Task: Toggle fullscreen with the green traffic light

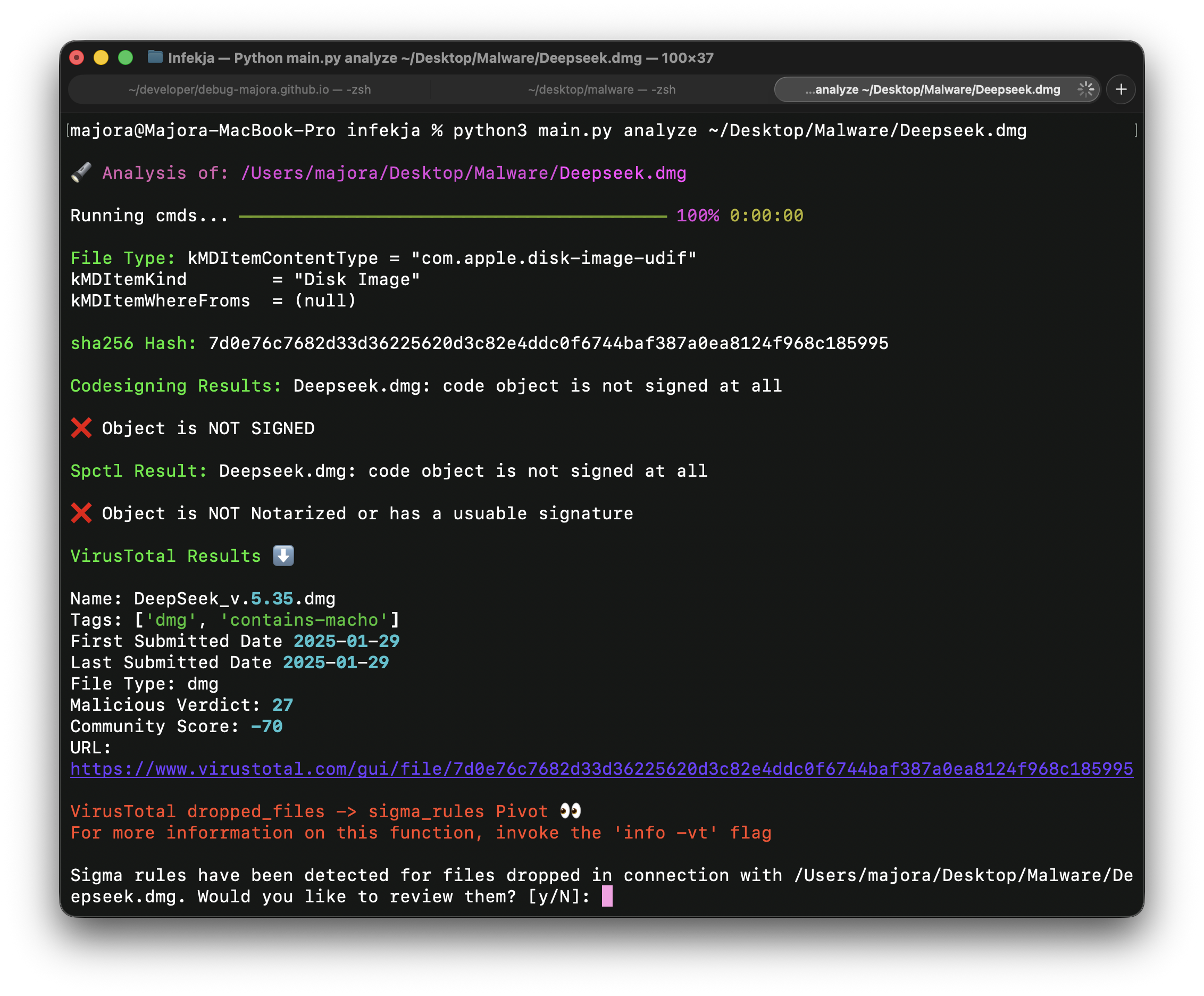Action: coord(124,57)
